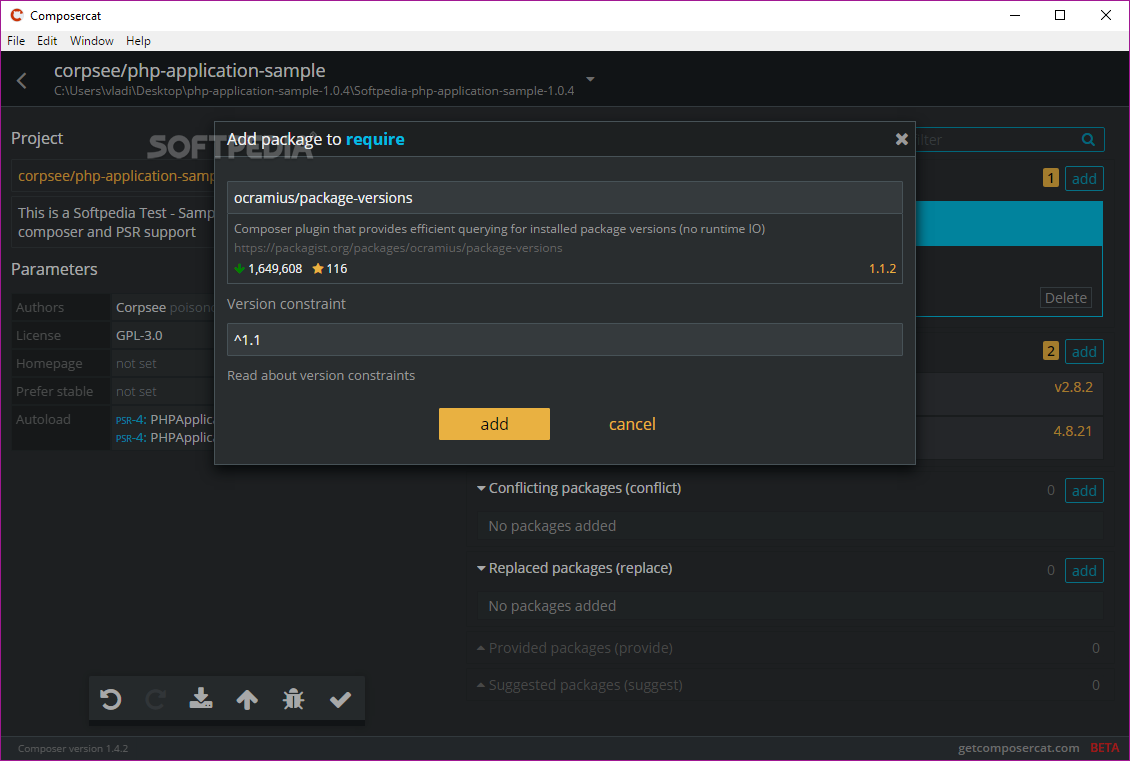Click the bug diagnose icon
The image size is (1130, 761).
click(293, 699)
